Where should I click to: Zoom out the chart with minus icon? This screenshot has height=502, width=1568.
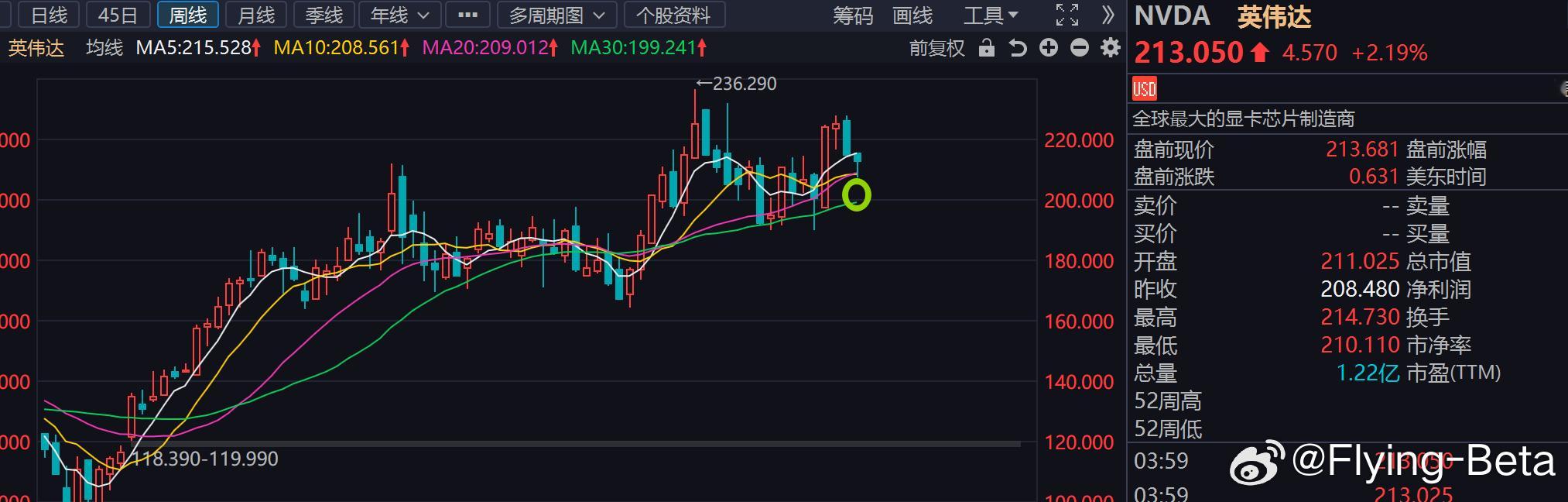pos(1080,48)
